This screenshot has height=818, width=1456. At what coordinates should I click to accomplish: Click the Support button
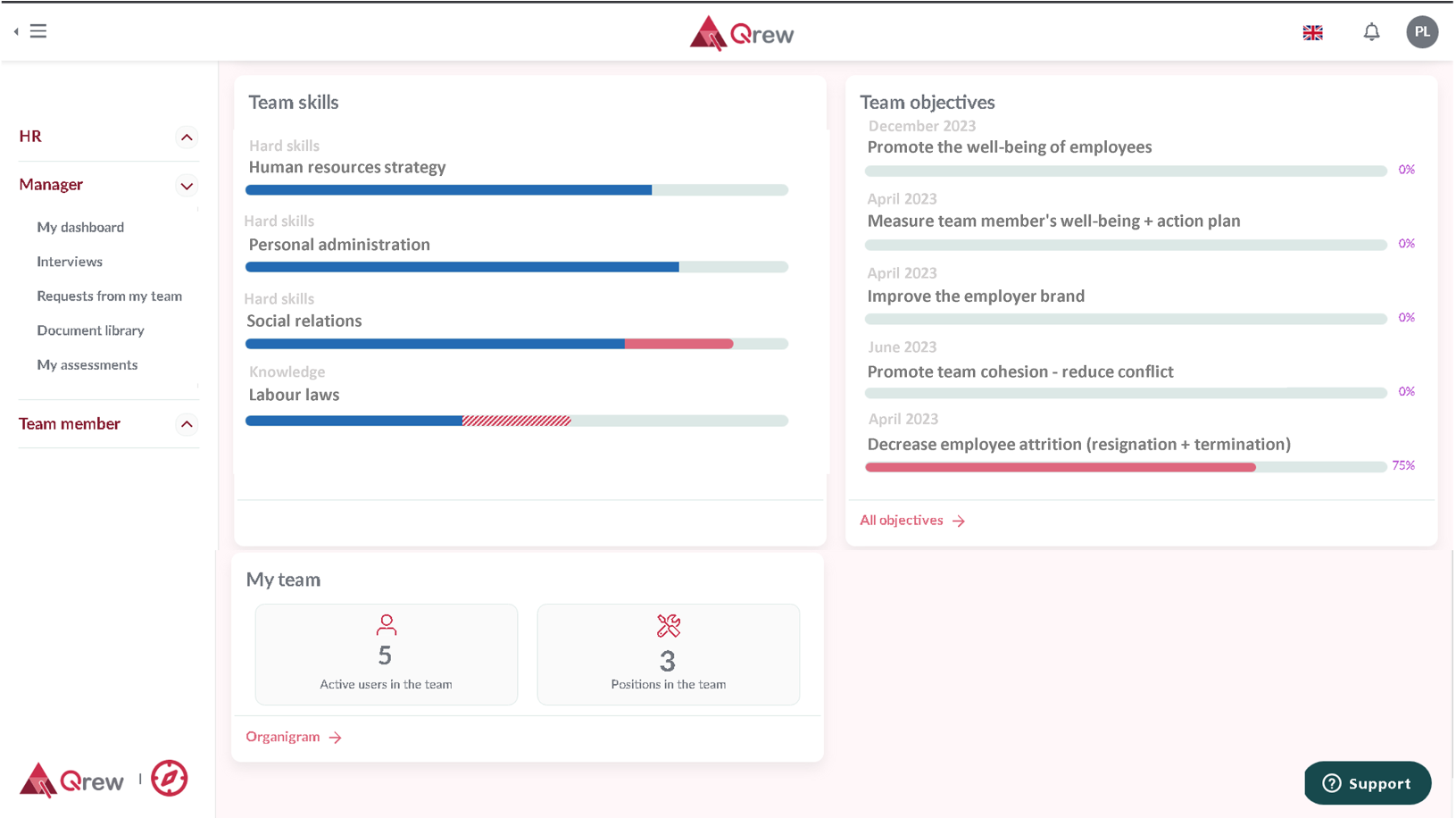[x=1367, y=783]
